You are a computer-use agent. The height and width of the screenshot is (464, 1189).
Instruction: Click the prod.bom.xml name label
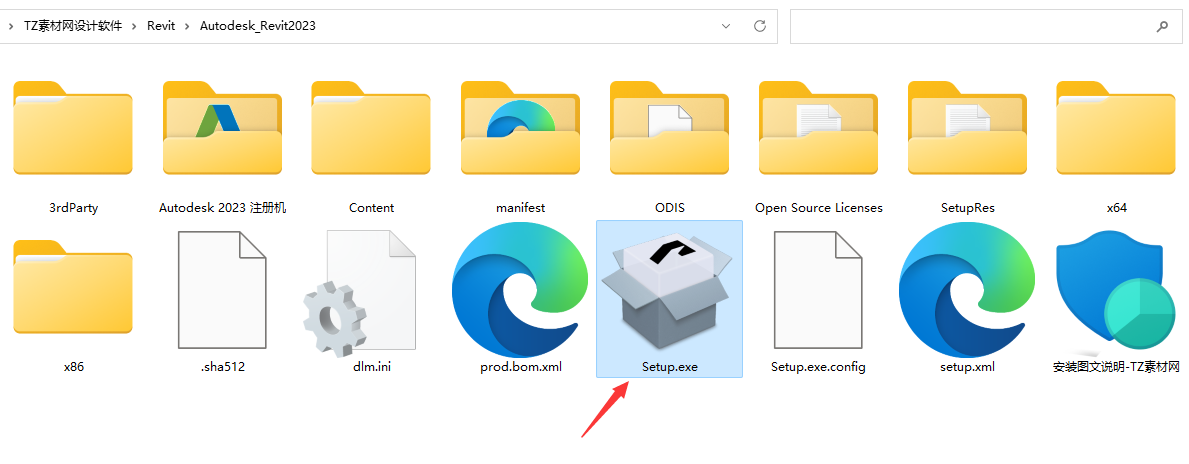tap(521, 367)
